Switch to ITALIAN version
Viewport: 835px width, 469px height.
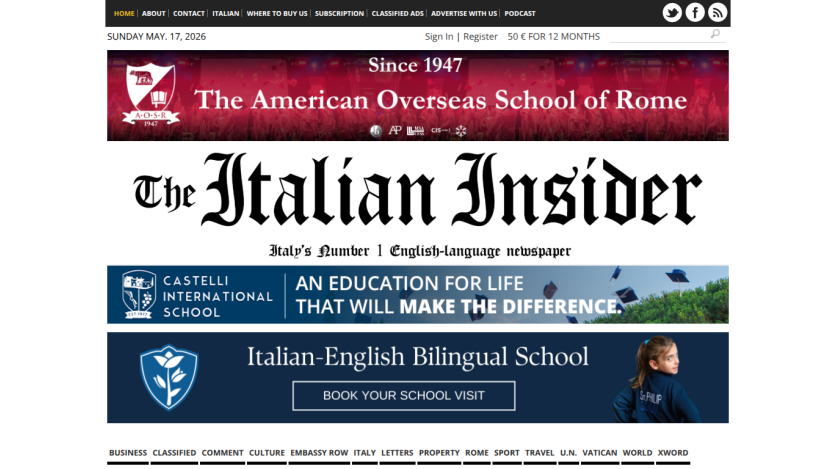(x=226, y=13)
